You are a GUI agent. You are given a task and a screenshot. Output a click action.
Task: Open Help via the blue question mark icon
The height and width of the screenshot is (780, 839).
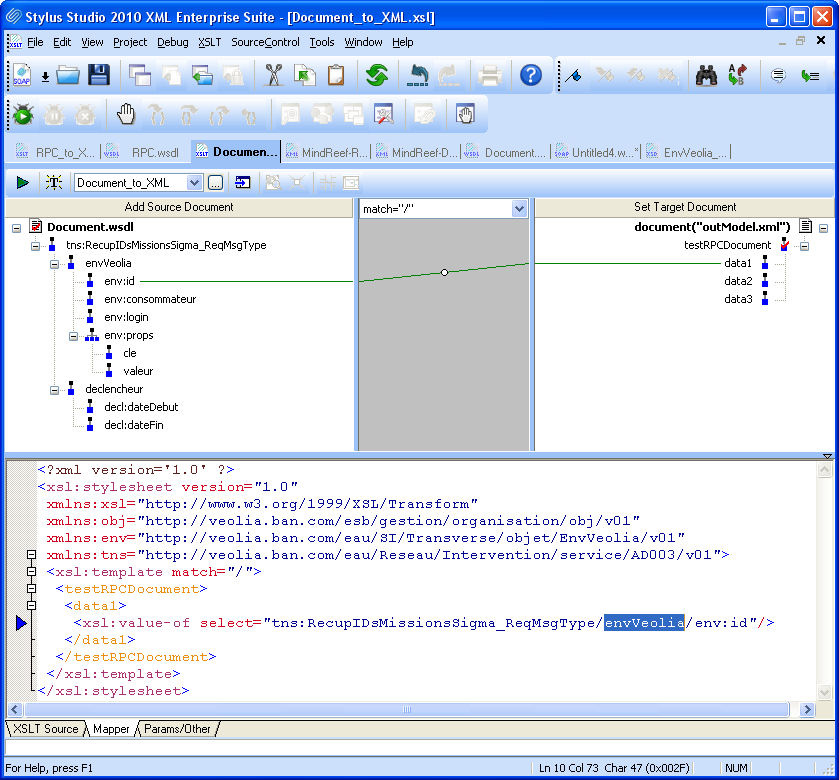(x=531, y=75)
